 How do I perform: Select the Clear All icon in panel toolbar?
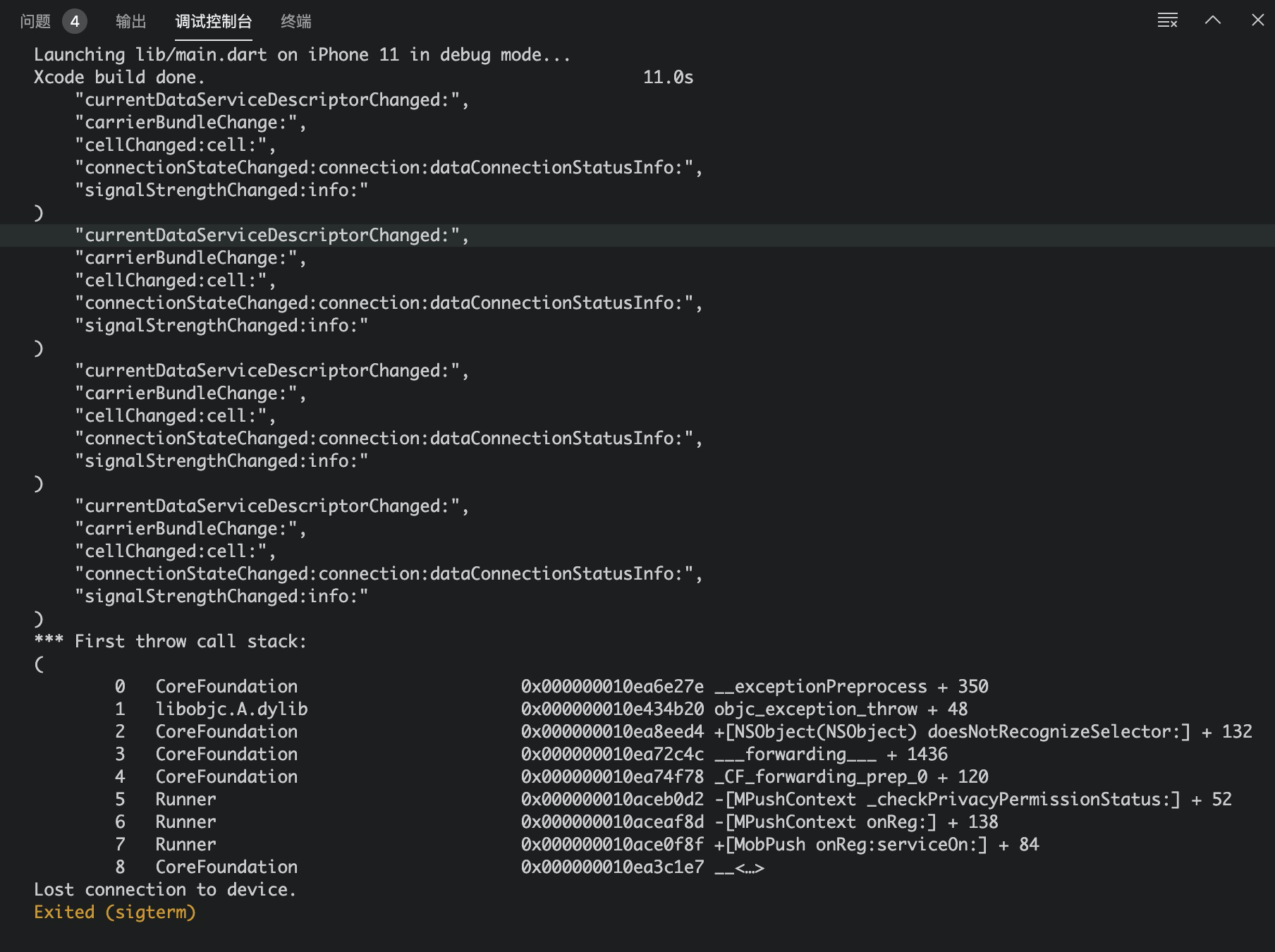click(1167, 20)
